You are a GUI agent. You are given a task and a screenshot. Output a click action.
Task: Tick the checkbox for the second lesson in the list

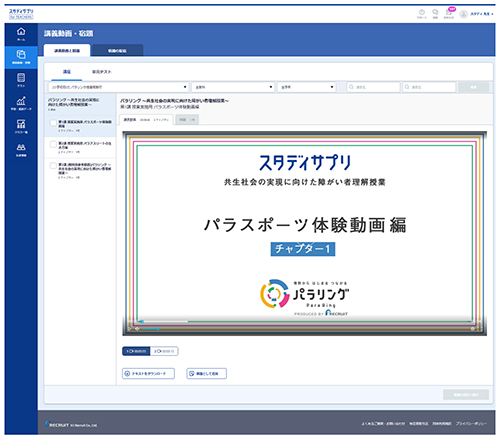pos(53,144)
